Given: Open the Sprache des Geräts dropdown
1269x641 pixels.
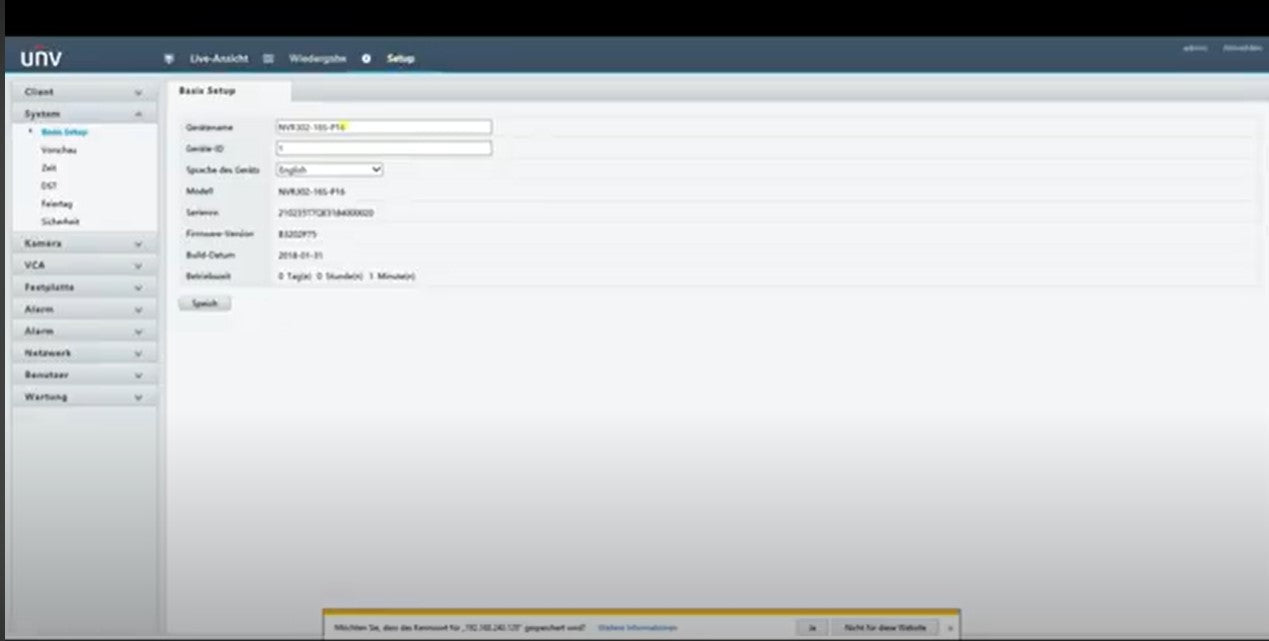Looking at the screenshot, I should click(329, 170).
